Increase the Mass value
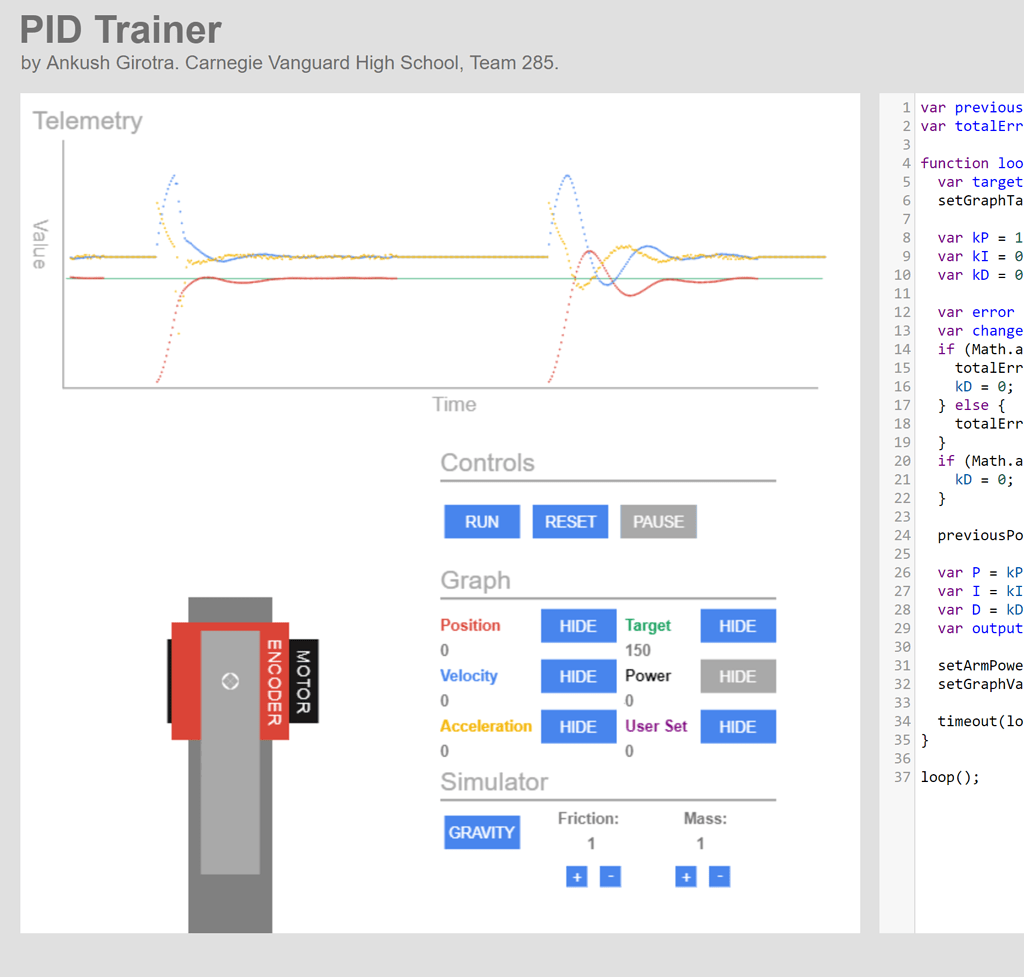The width and height of the screenshot is (1024, 977). [x=686, y=876]
